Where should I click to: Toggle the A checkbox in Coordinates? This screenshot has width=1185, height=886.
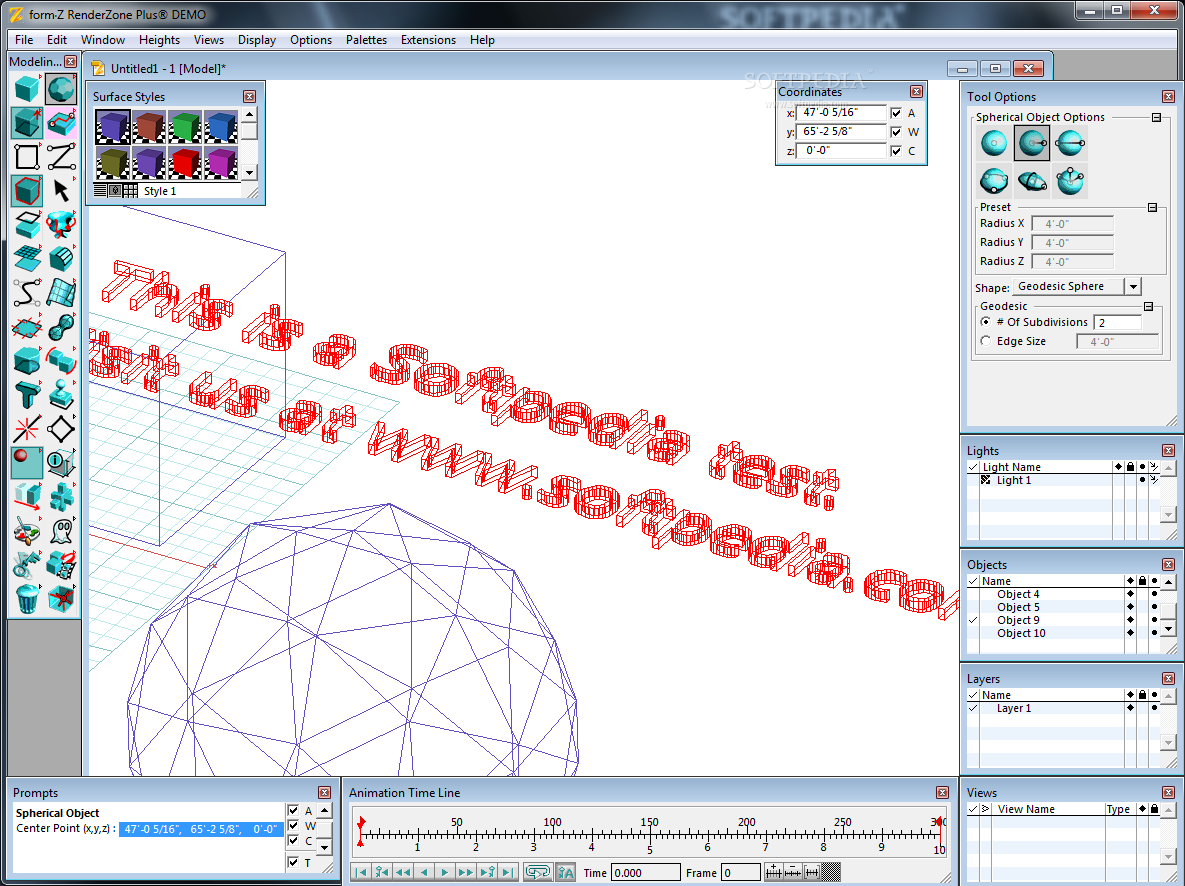click(896, 113)
